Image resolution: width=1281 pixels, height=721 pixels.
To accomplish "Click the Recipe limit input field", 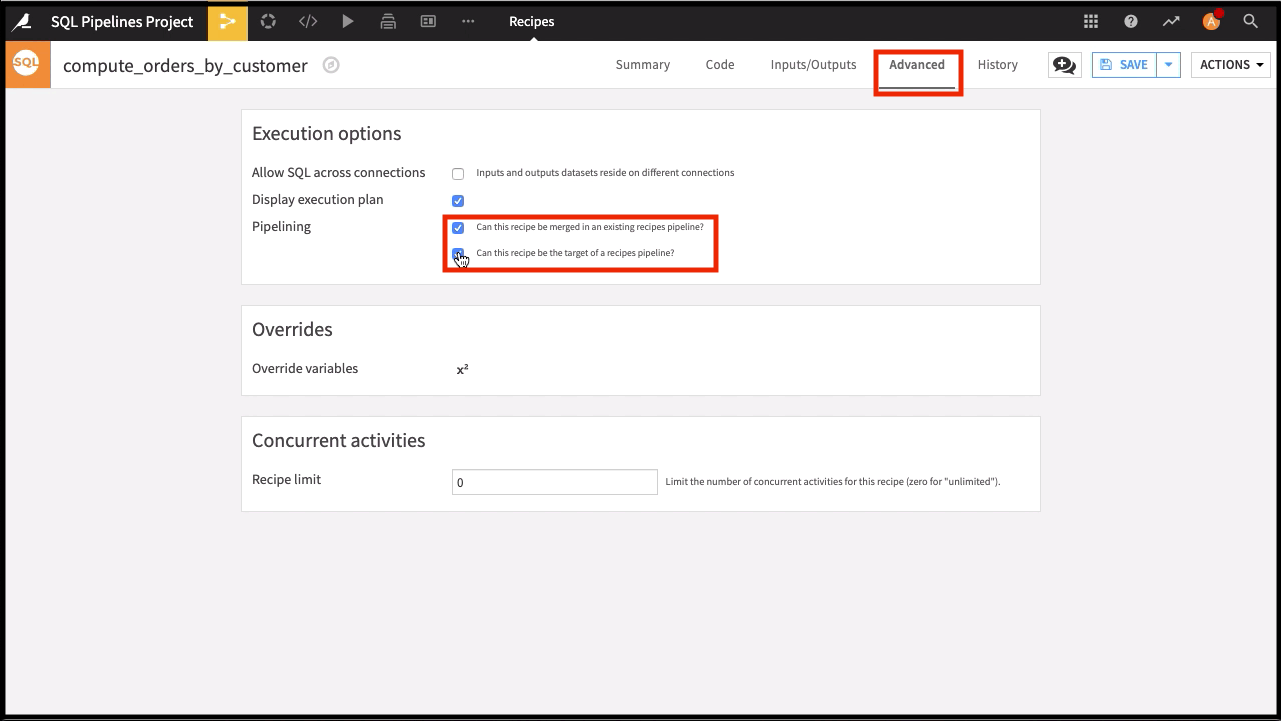I will coord(554,482).
